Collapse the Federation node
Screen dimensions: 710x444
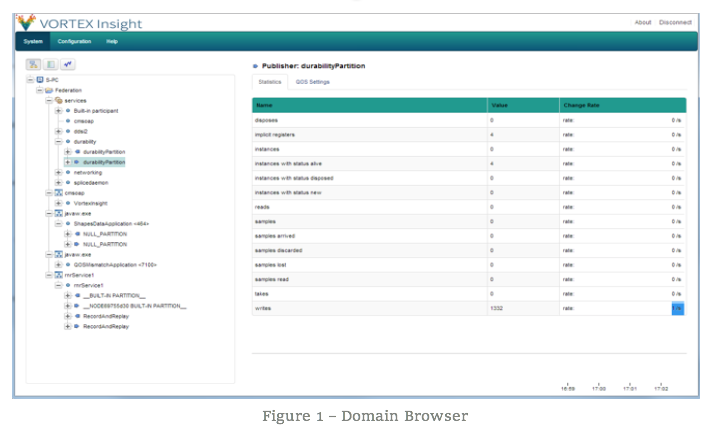(x=40, y=90)
